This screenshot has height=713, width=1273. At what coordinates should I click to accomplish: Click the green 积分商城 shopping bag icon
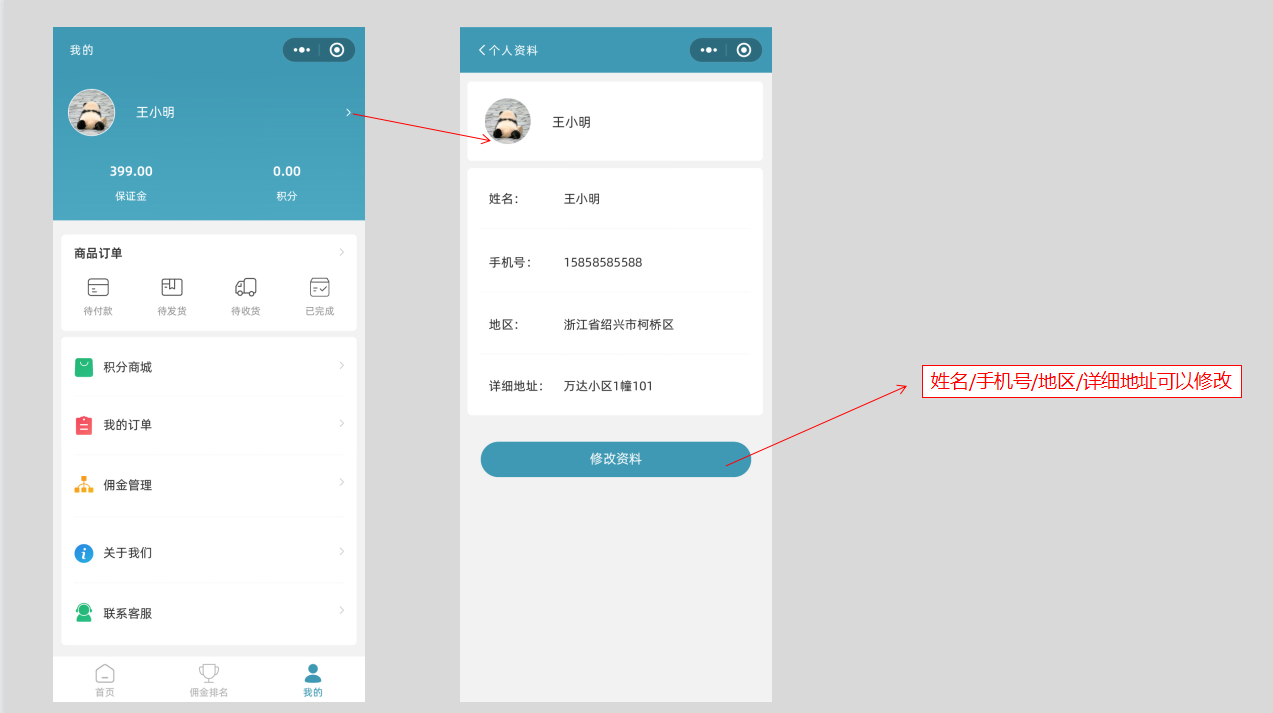click(x=84, y=367)
